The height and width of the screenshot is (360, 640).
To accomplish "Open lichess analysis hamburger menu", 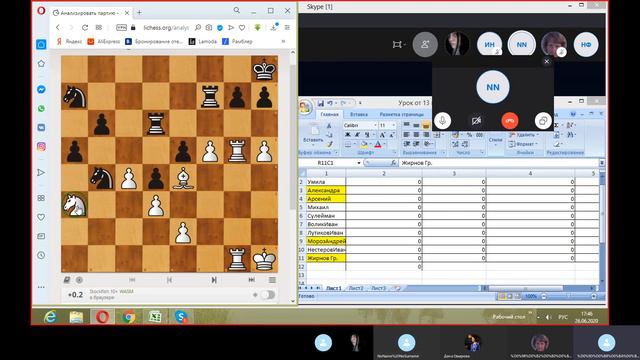I will point(272,280).
